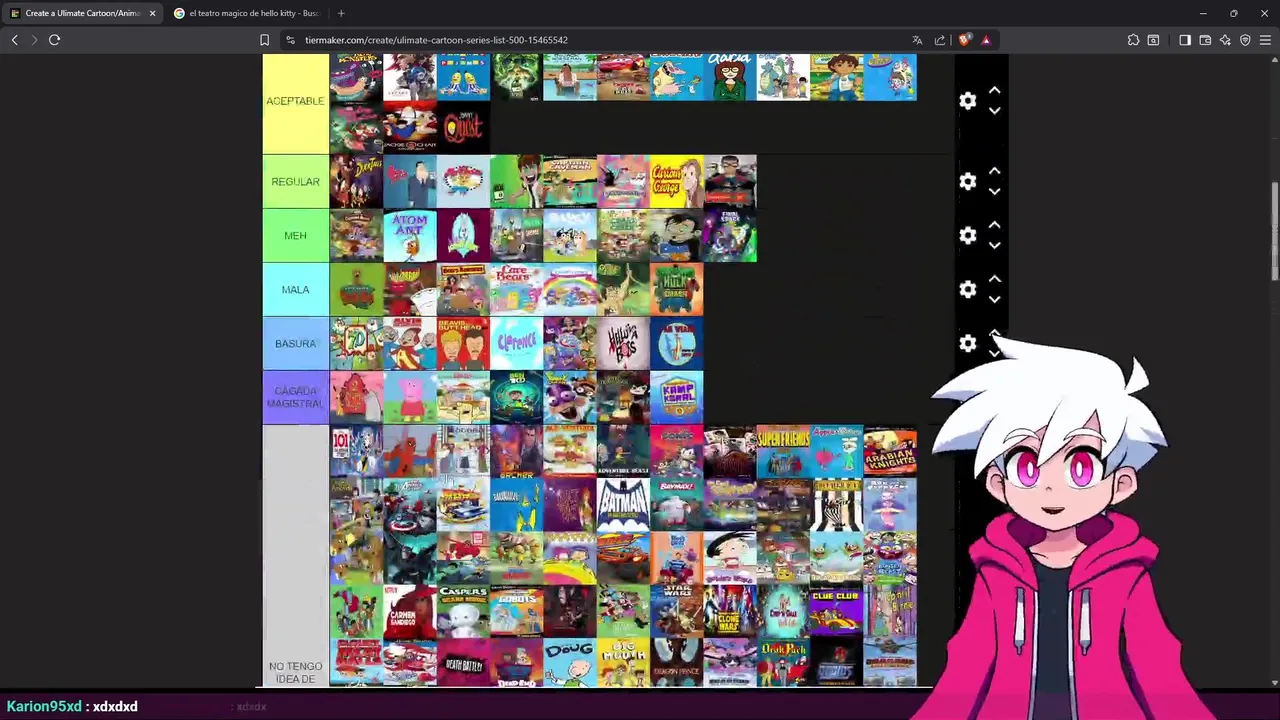The height and width of the screenshot is (720, 1280).
Task: Close the Create a Ulimate Cartoon tab
Action: 152,13
